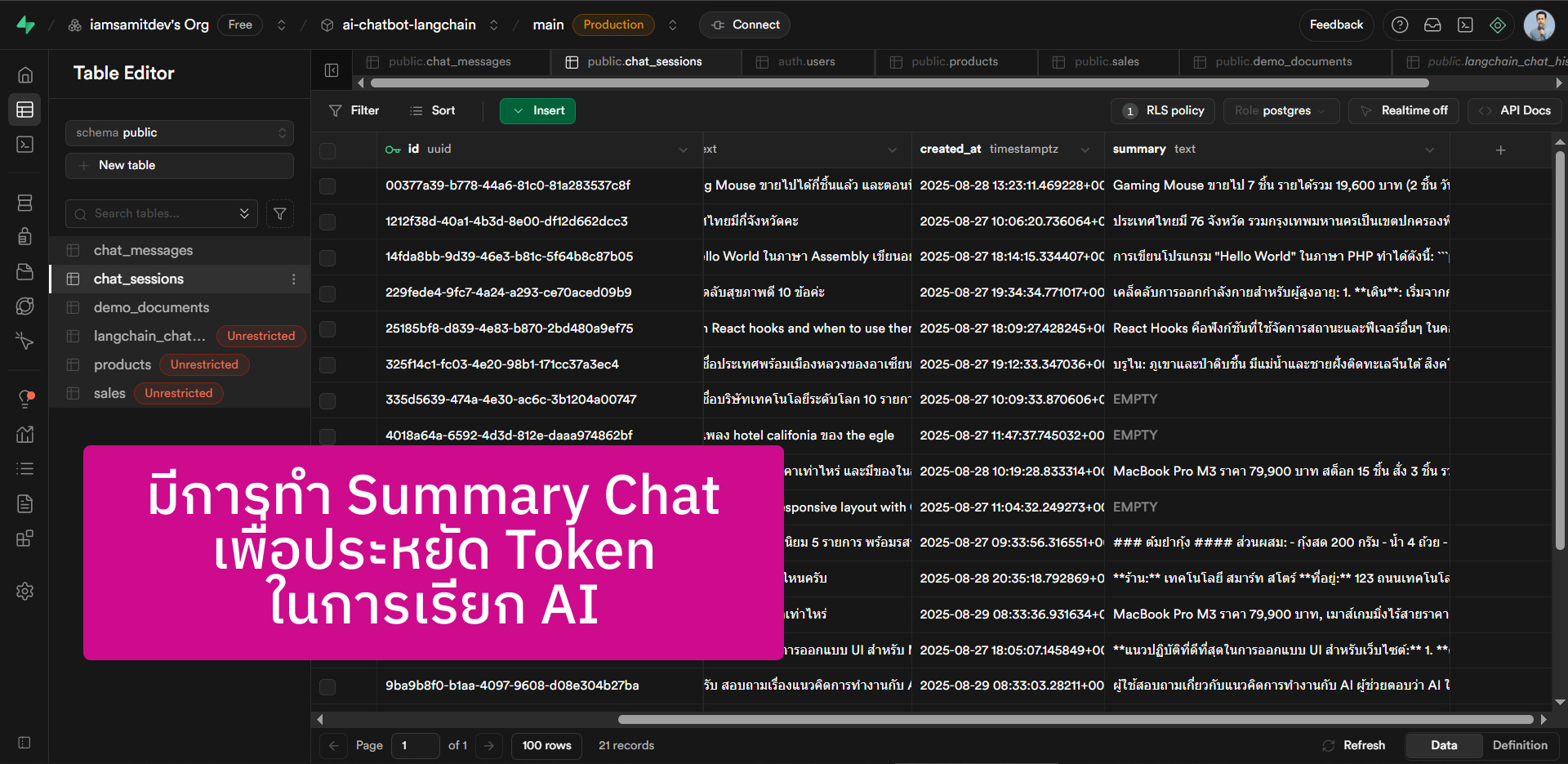Screen dimensions: 1568x764
Task: Select row 25185bf8-d839 checkbox
Action: 327,329
